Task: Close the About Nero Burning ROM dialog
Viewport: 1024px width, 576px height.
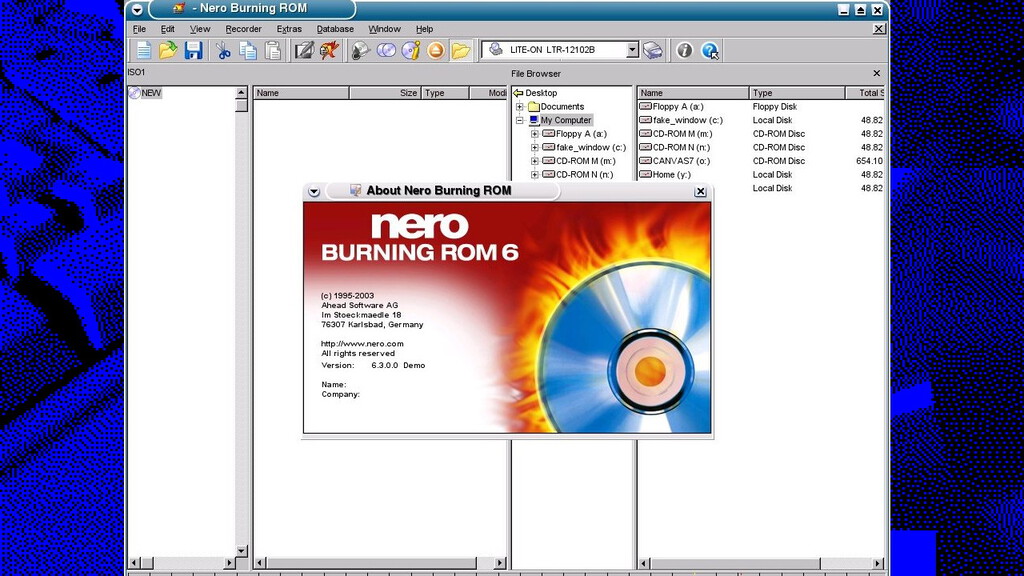Action: pos(700,191)
